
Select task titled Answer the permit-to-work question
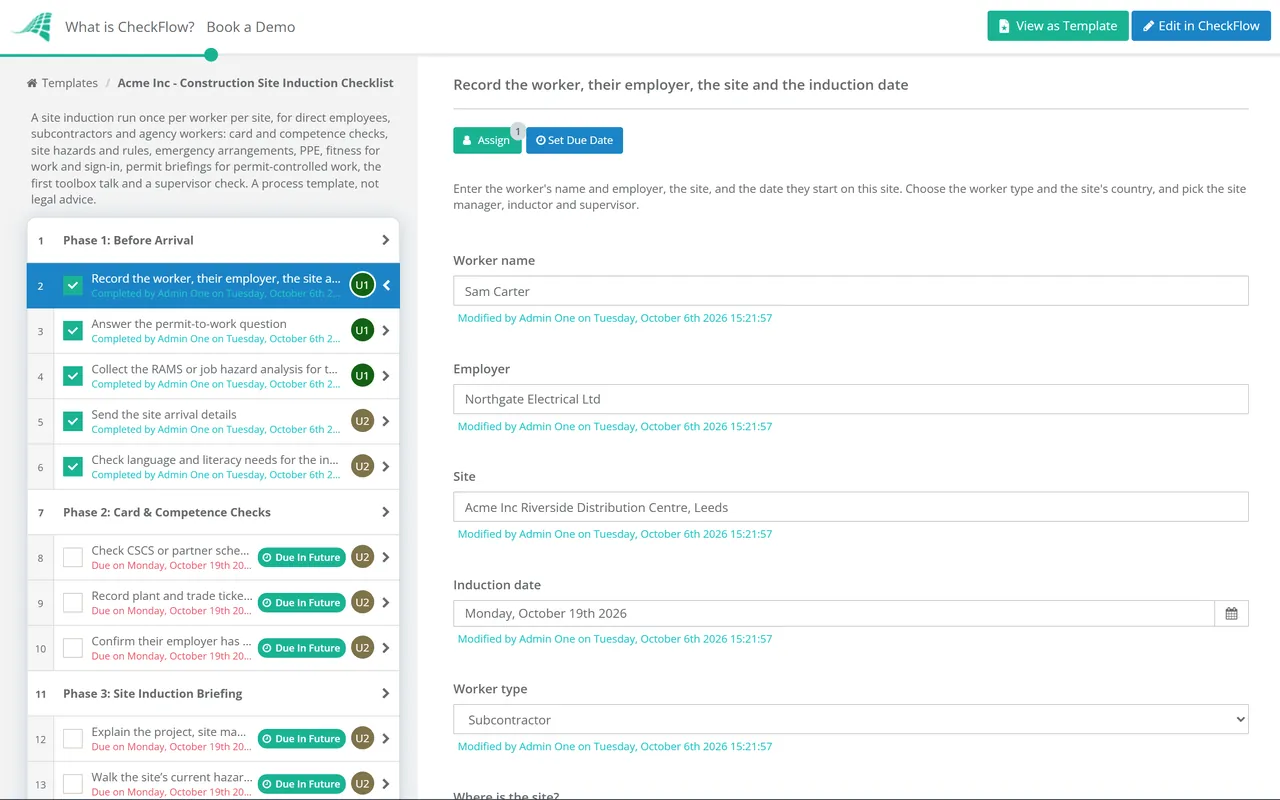click(189, 324)
